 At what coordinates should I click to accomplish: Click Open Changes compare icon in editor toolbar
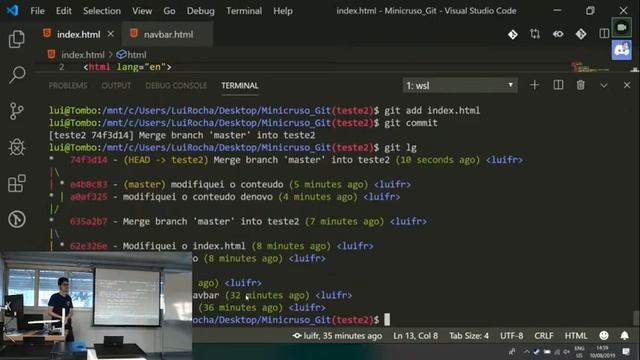pos(535,34)
